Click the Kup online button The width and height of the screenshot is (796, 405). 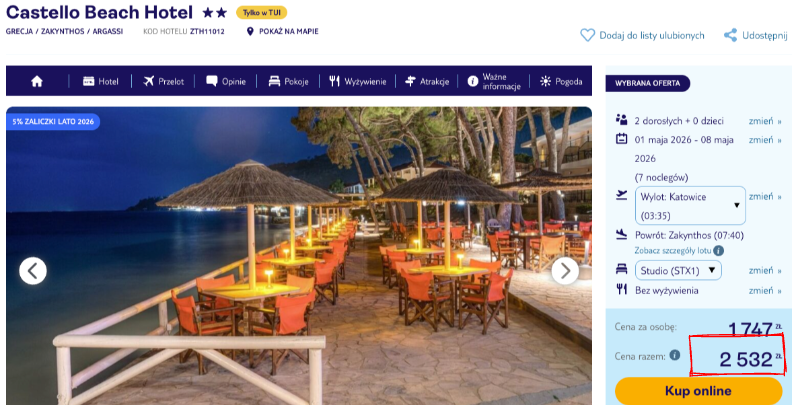click(x=698, y=391)
